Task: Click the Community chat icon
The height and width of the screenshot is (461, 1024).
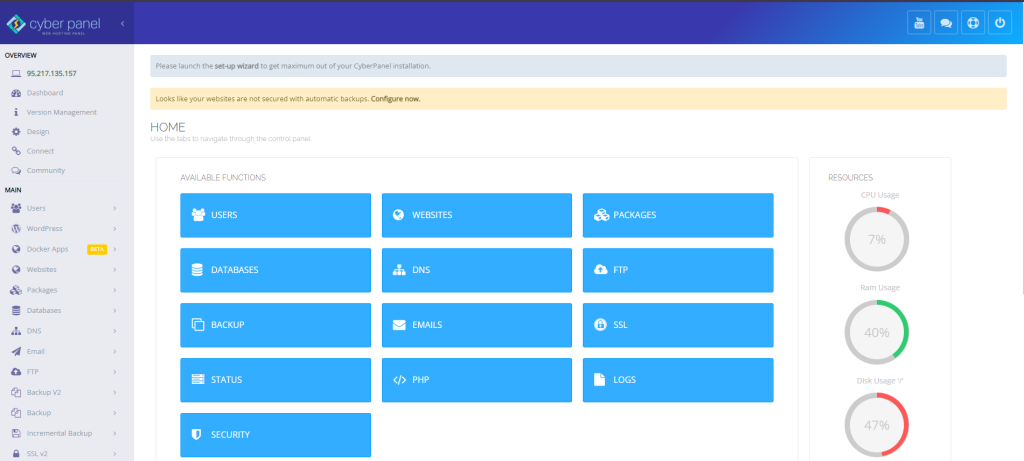Action: 16,170
